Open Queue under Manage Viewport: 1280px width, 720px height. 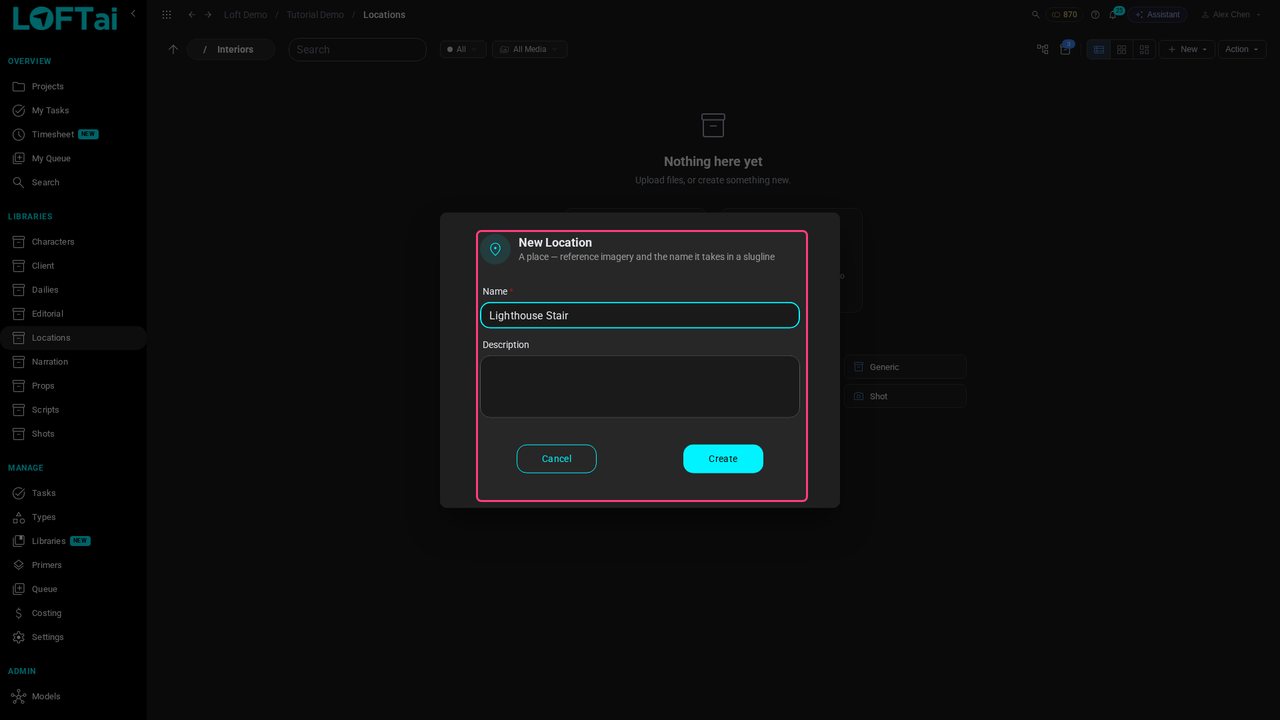[x=73, y=589]
